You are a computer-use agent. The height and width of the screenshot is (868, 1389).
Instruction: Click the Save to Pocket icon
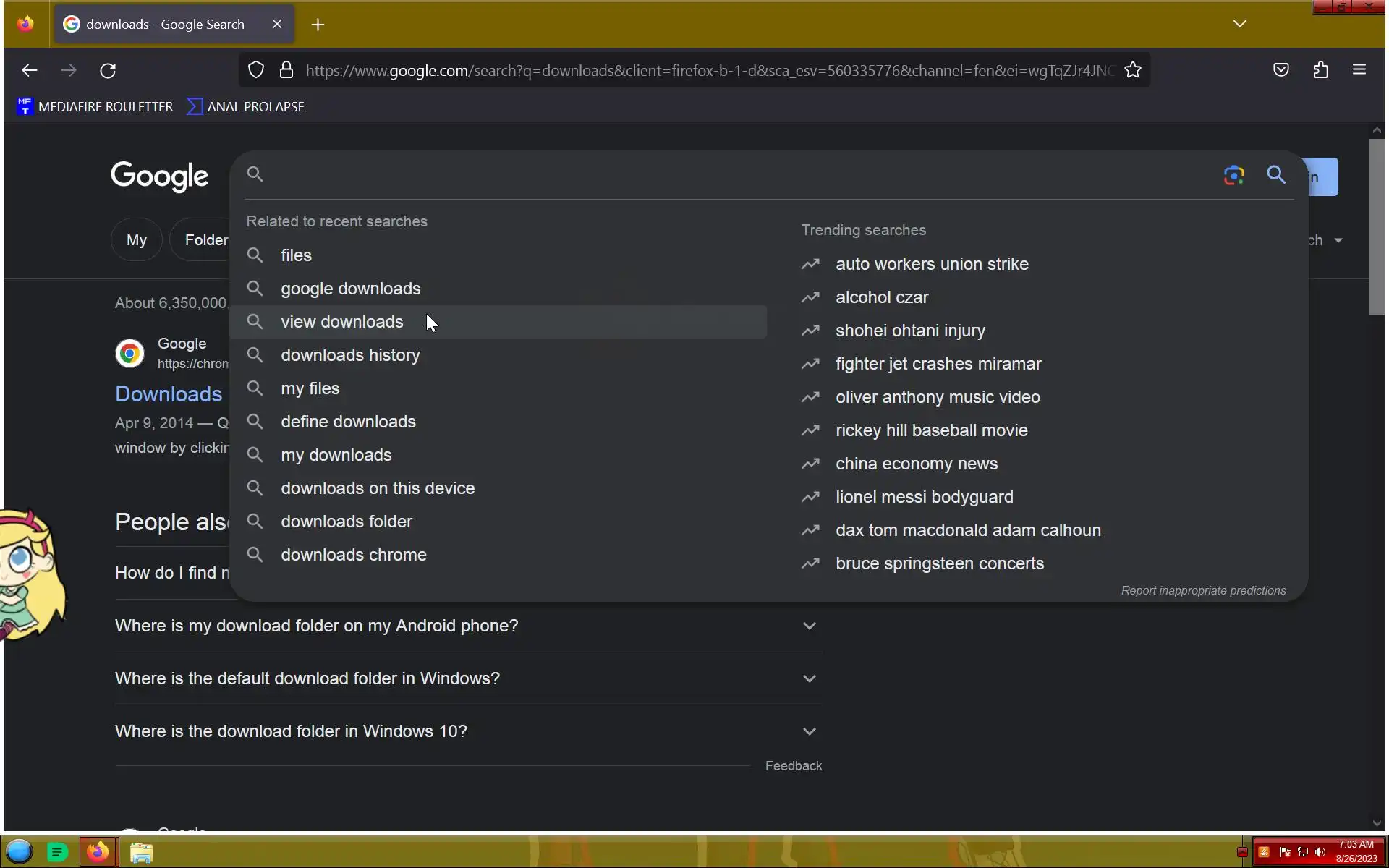[x=1281, y=70]
